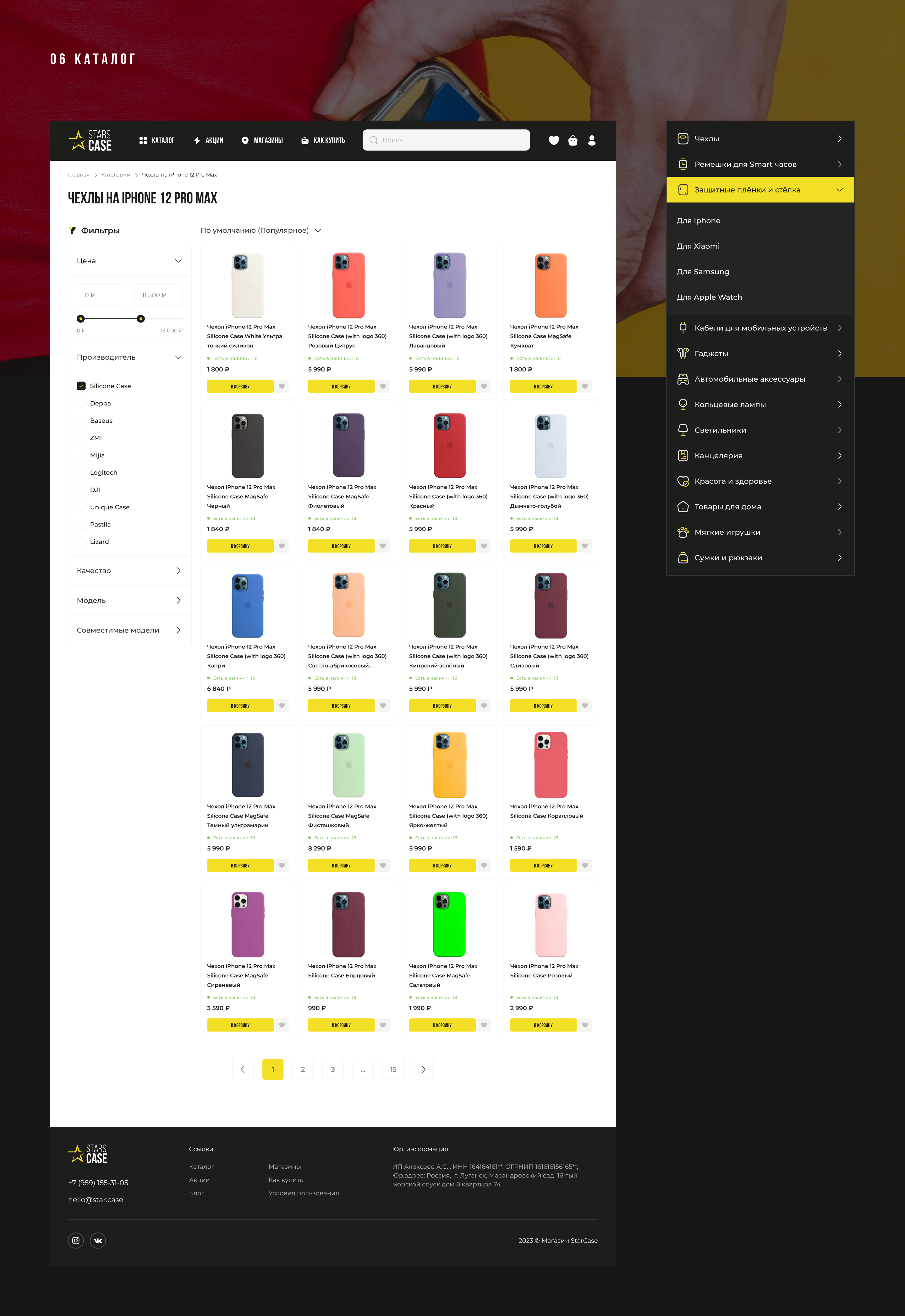The image size is (905, 1316).
Task: Click user profile icon in header
Action: point(591,141)
